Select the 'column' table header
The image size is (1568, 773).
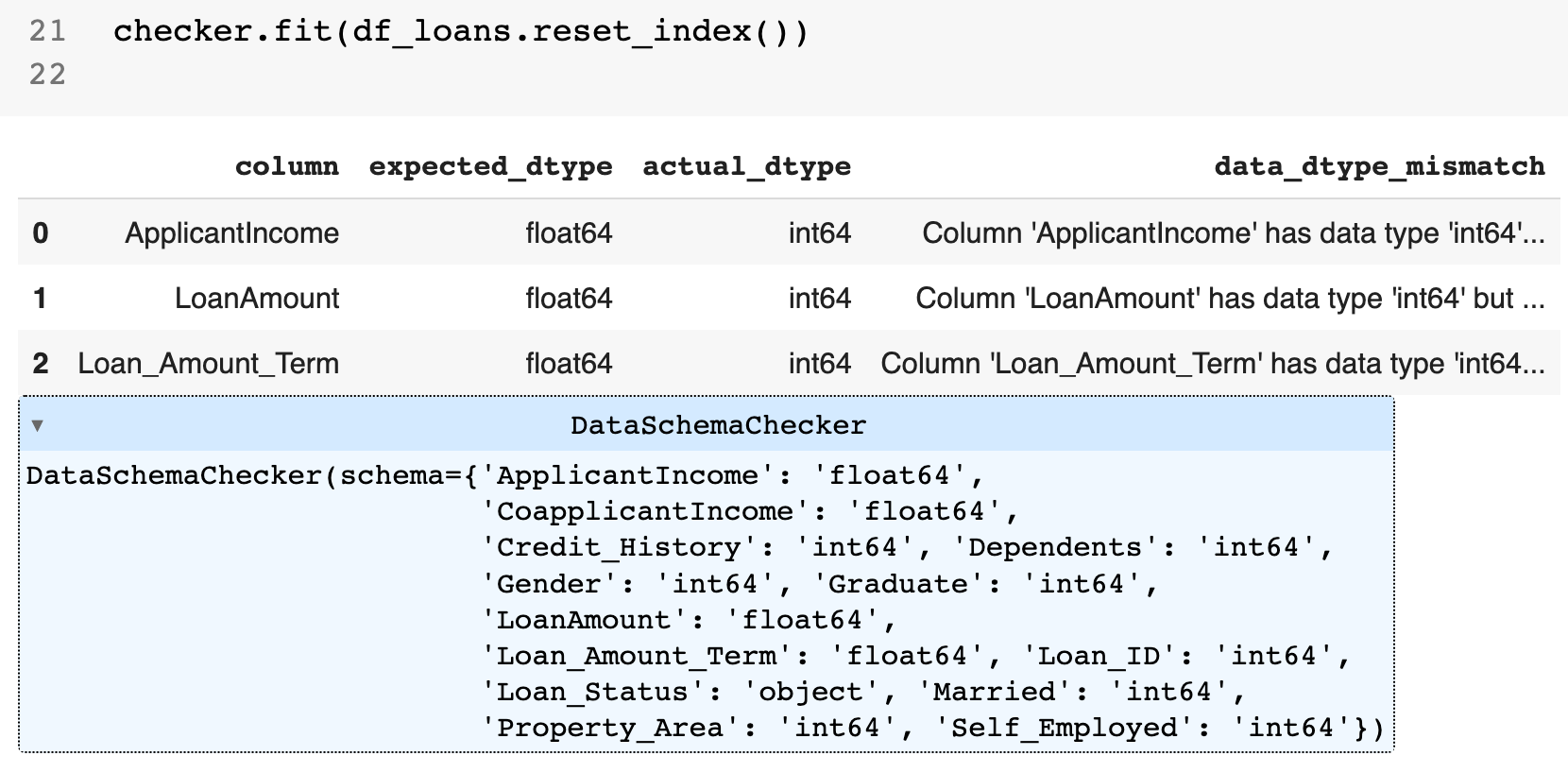pos(287,166)
